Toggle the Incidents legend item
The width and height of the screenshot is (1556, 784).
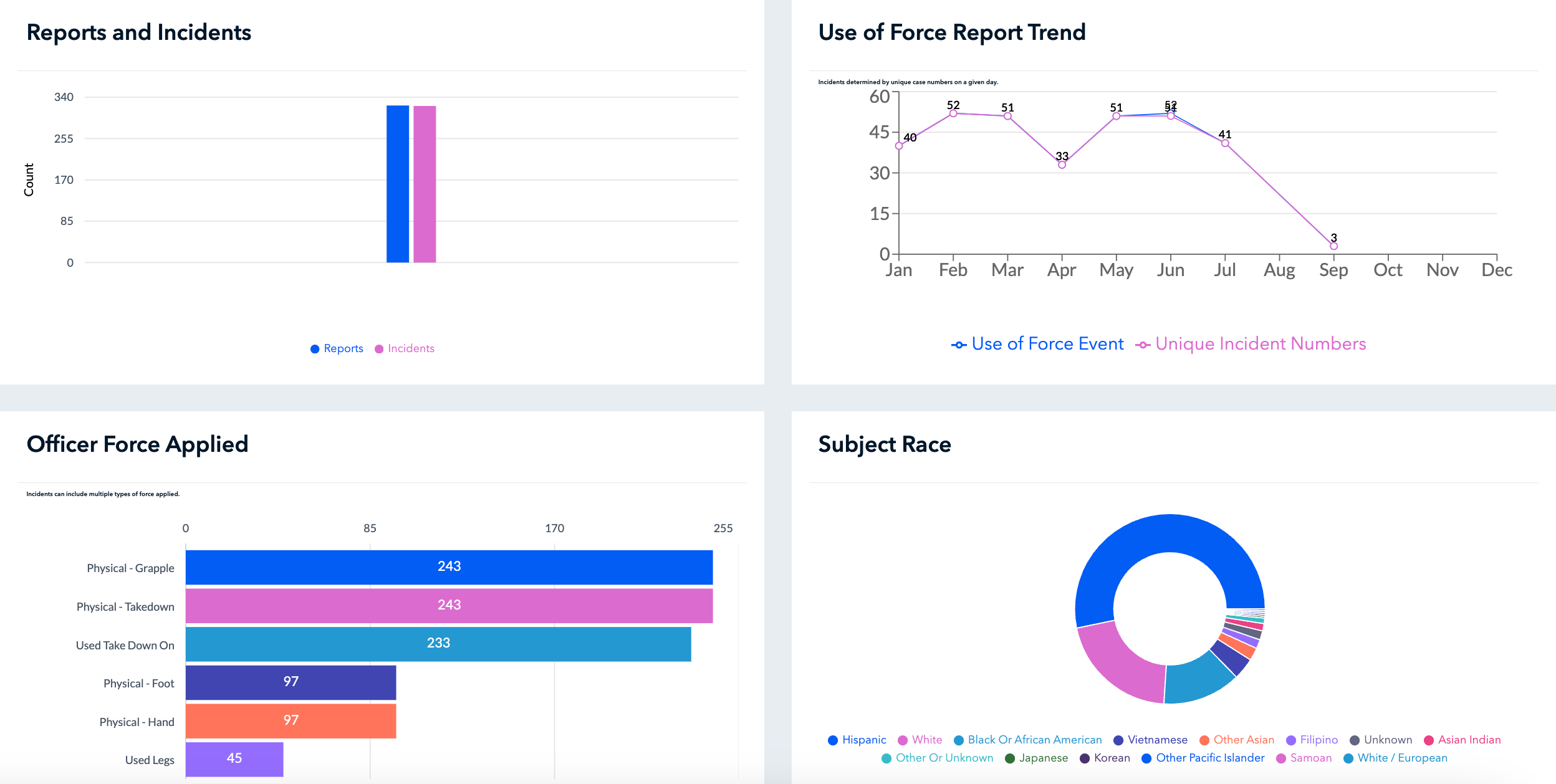(405, 348)
